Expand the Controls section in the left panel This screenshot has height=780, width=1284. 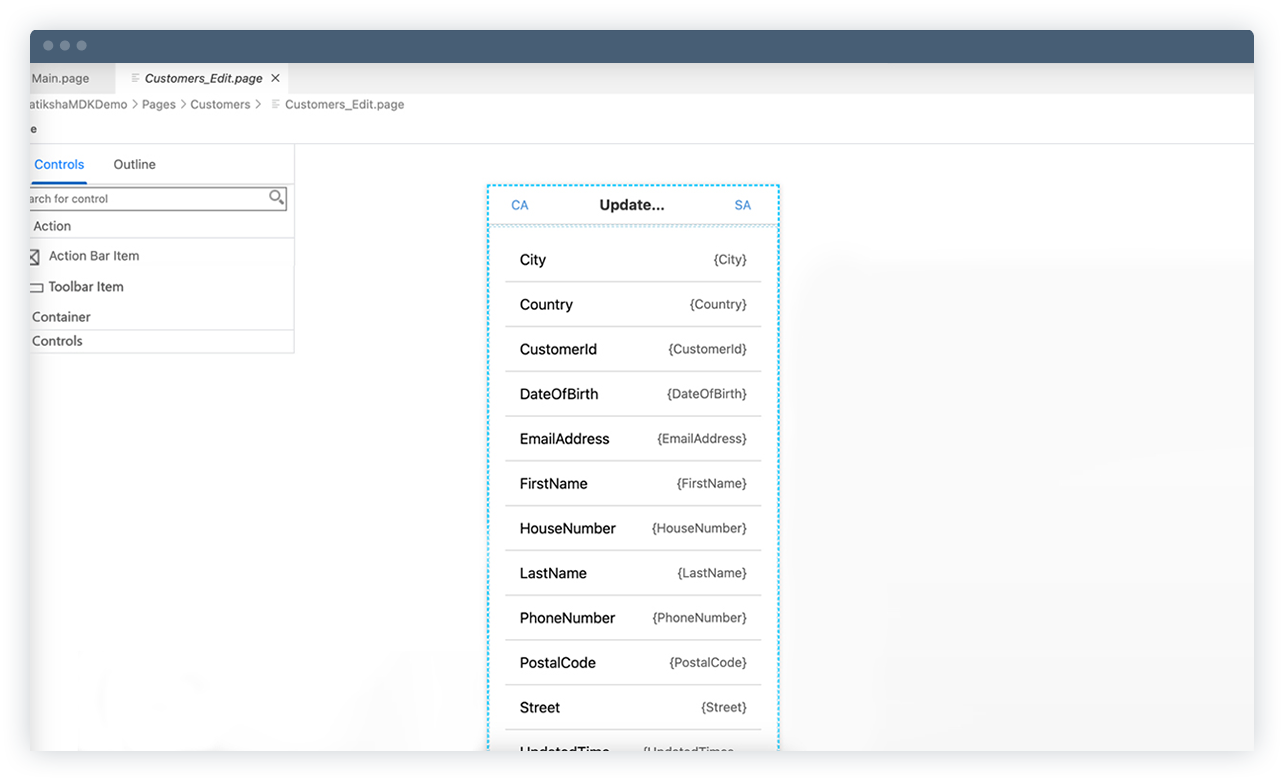pyautogui.click(x=57, y=341)
